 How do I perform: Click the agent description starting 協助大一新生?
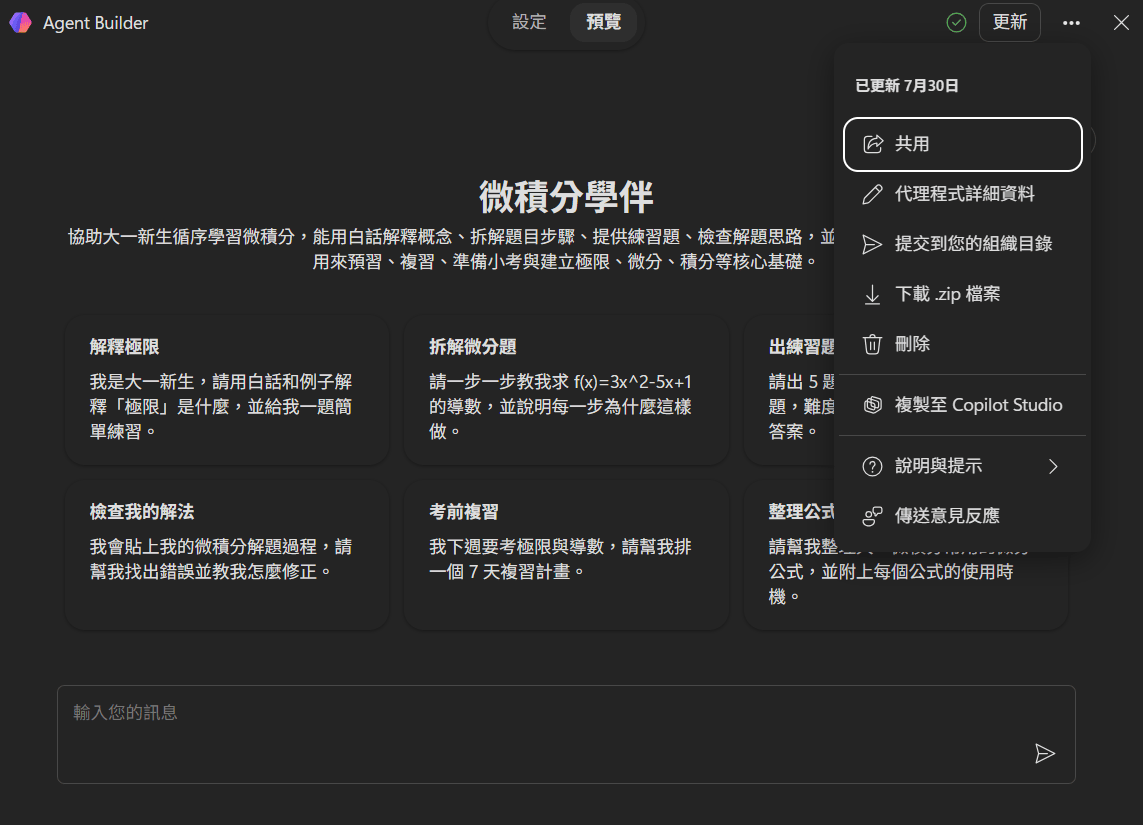[x=452, y=249]
